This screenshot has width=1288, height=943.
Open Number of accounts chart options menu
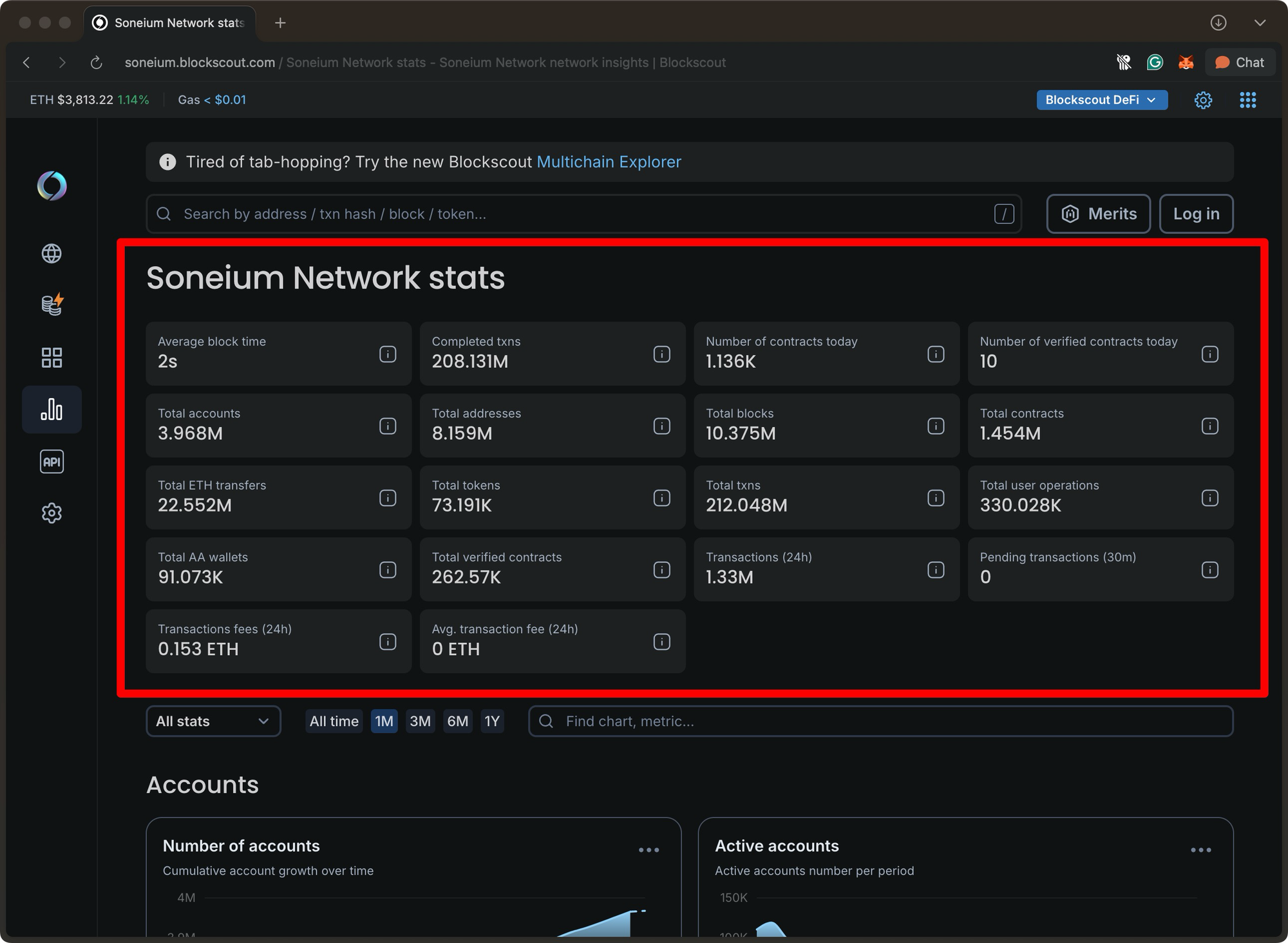coord(649,850)
